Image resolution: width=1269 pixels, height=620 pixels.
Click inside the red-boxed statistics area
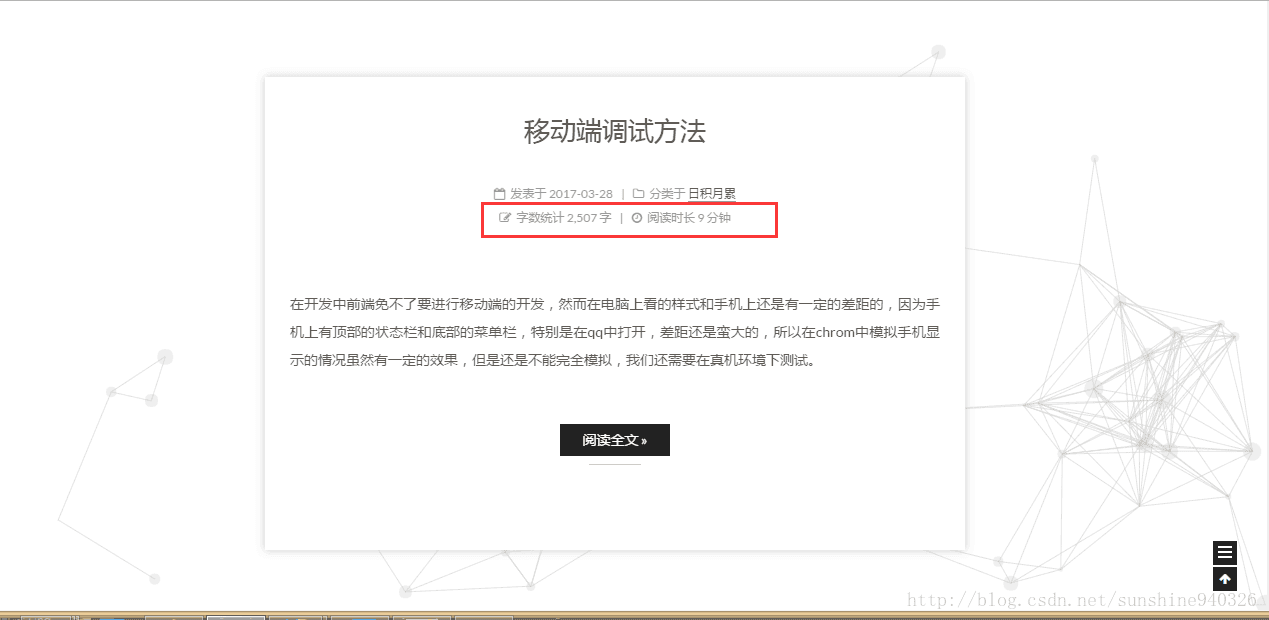[x=629, y=219]
